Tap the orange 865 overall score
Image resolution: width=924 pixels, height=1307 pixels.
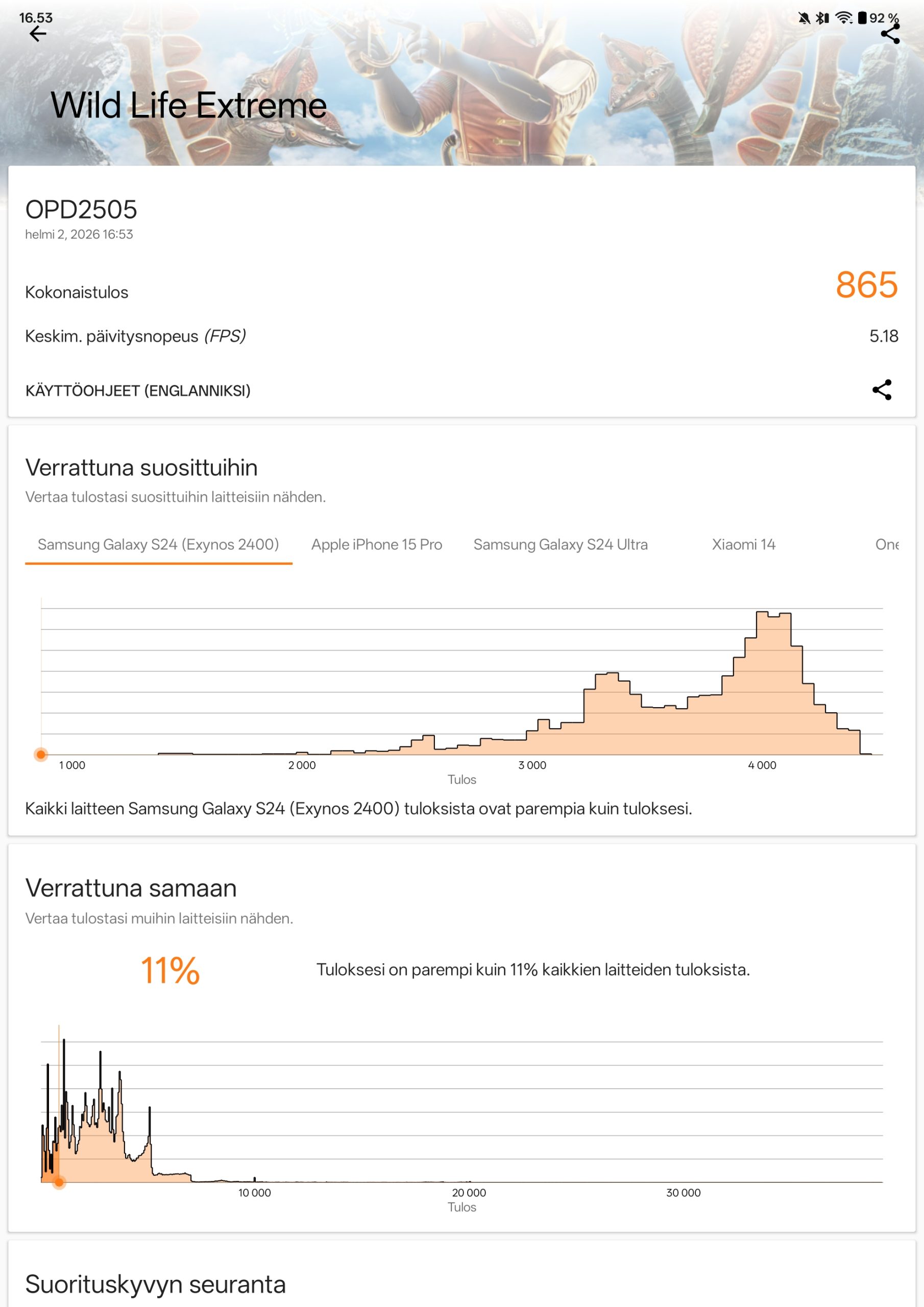866,284
